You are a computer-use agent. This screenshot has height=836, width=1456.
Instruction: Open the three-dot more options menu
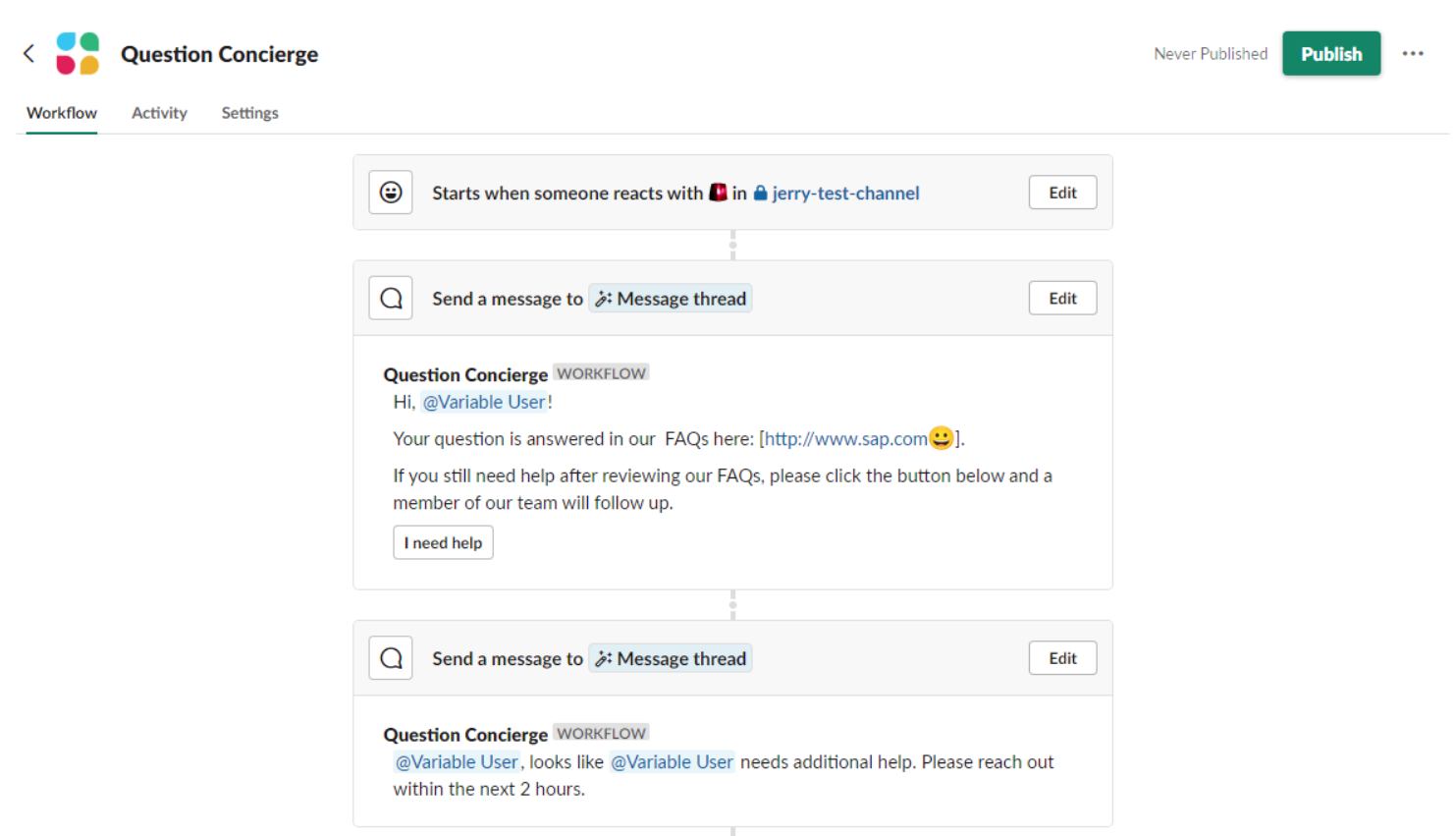(x=1413, y=53)
